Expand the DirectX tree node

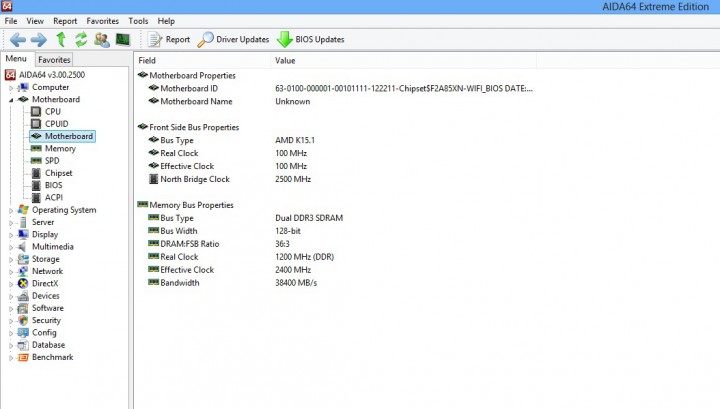click(11, 284)
